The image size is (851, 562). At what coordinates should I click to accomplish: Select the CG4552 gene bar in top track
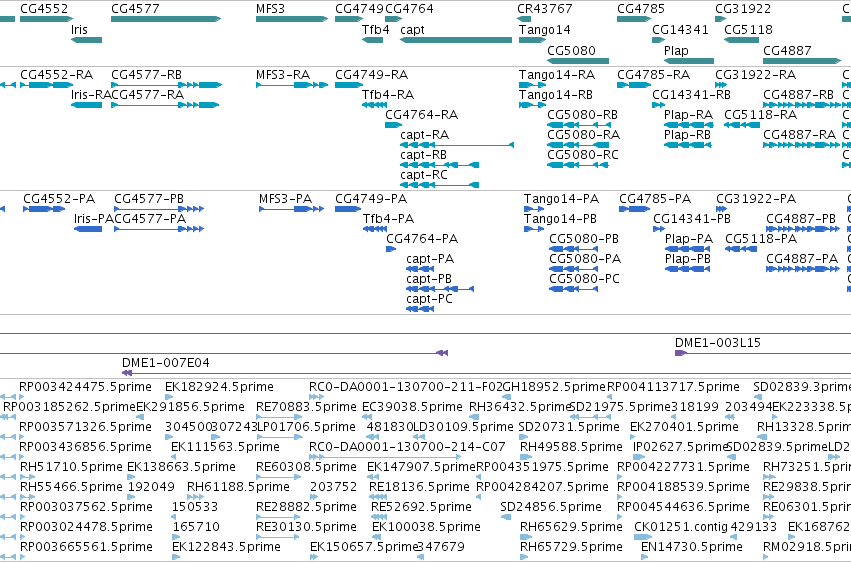point(46,19)
